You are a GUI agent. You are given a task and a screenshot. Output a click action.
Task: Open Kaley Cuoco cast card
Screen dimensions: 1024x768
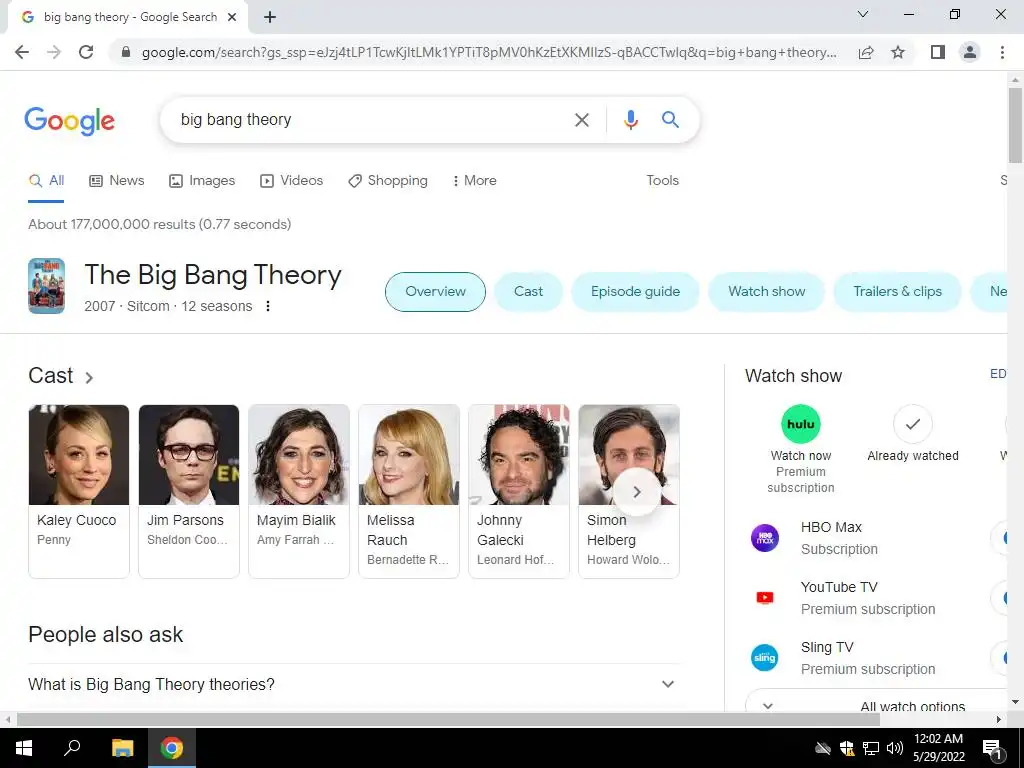(79, 491)
